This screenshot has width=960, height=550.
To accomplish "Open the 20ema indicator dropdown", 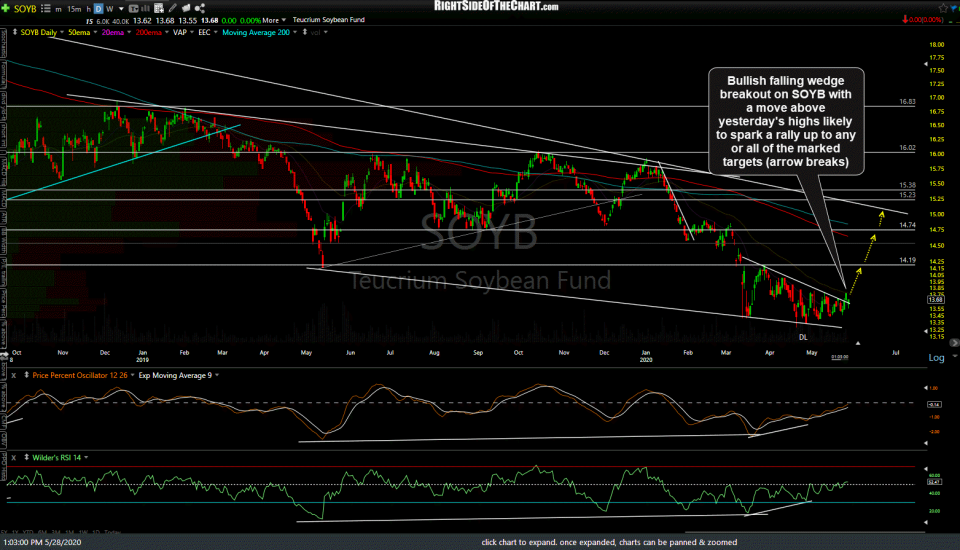I will [x=129, y=32].
